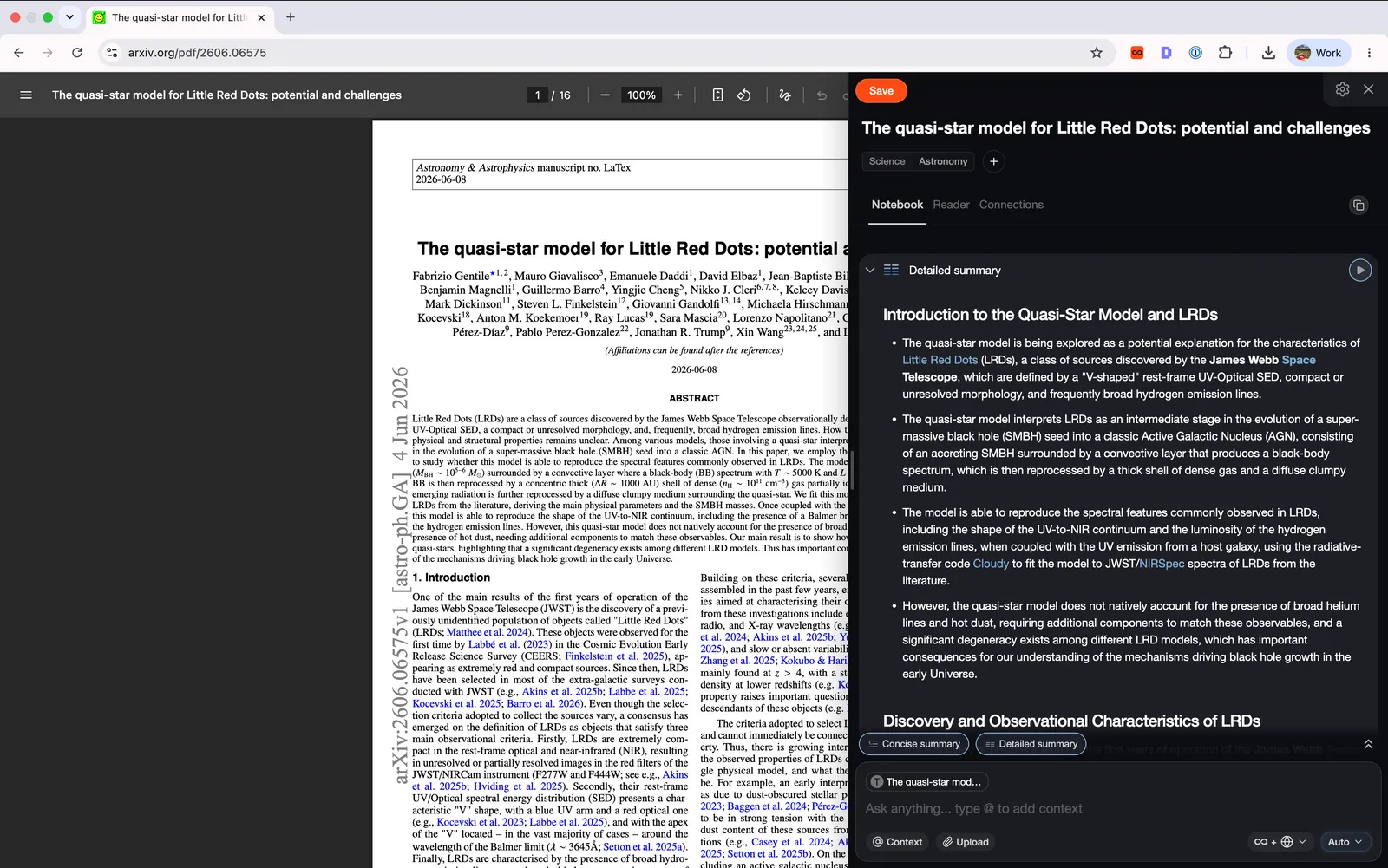
Task: Open a new browser tab
Action: tap(291, 17)
